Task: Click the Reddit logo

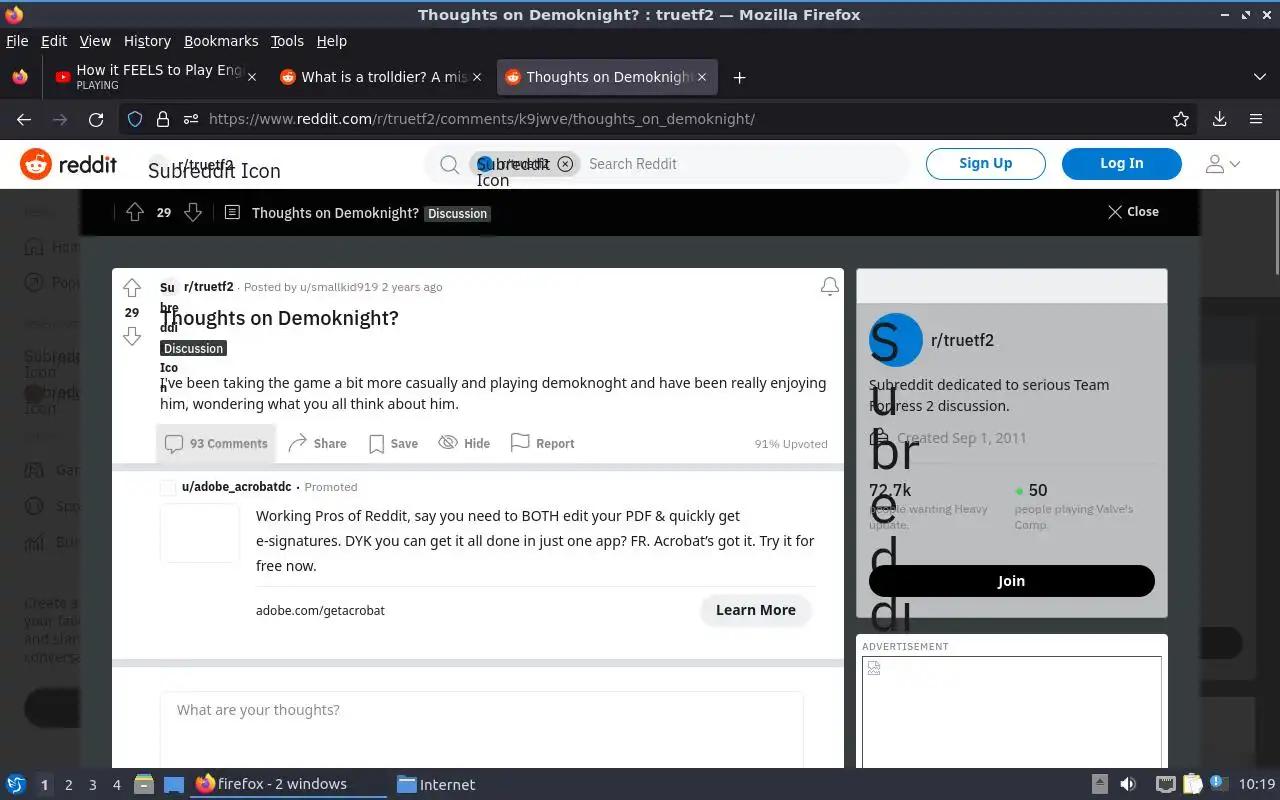Action: coord(69,164)
